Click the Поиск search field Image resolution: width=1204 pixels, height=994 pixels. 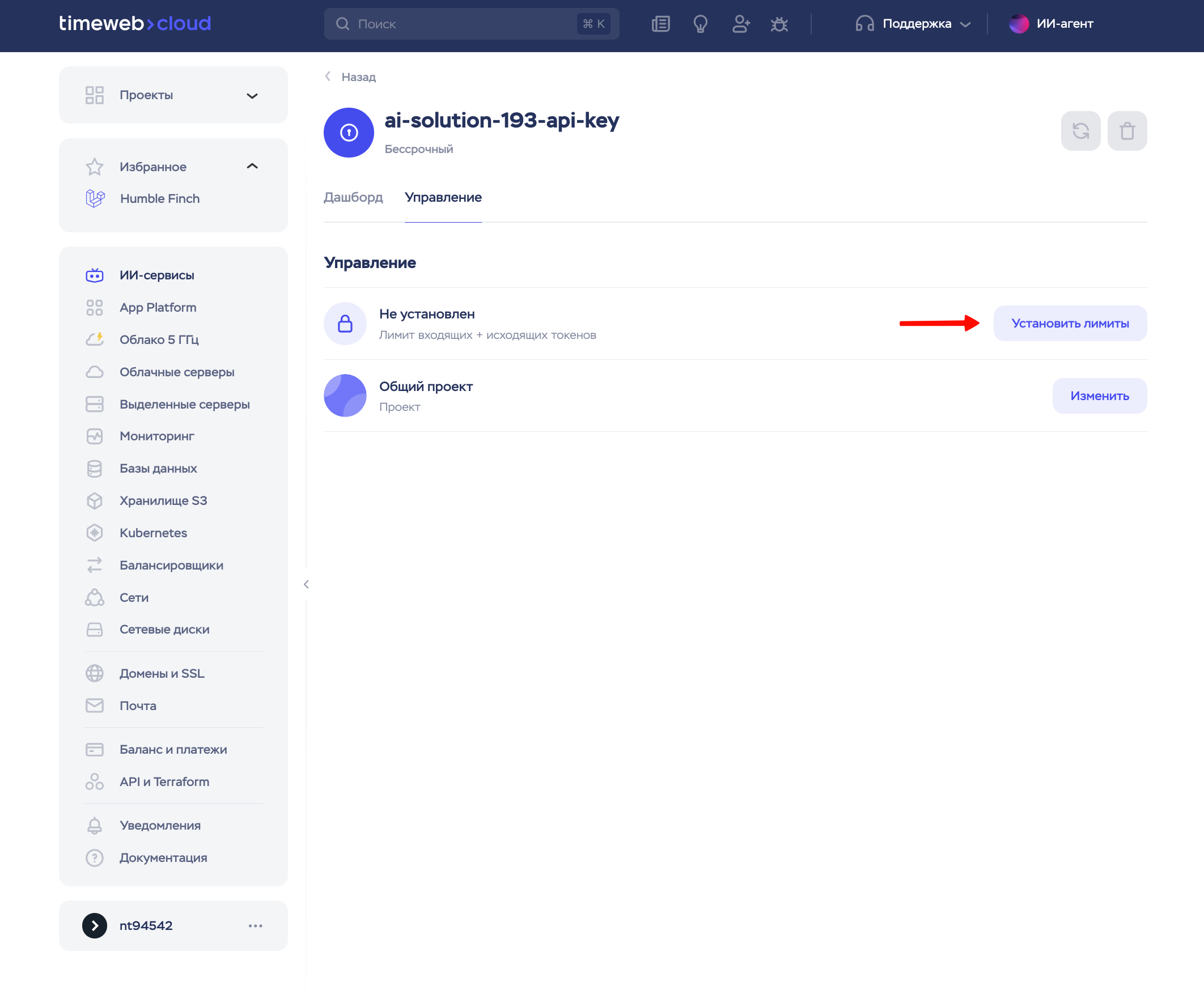472,24
